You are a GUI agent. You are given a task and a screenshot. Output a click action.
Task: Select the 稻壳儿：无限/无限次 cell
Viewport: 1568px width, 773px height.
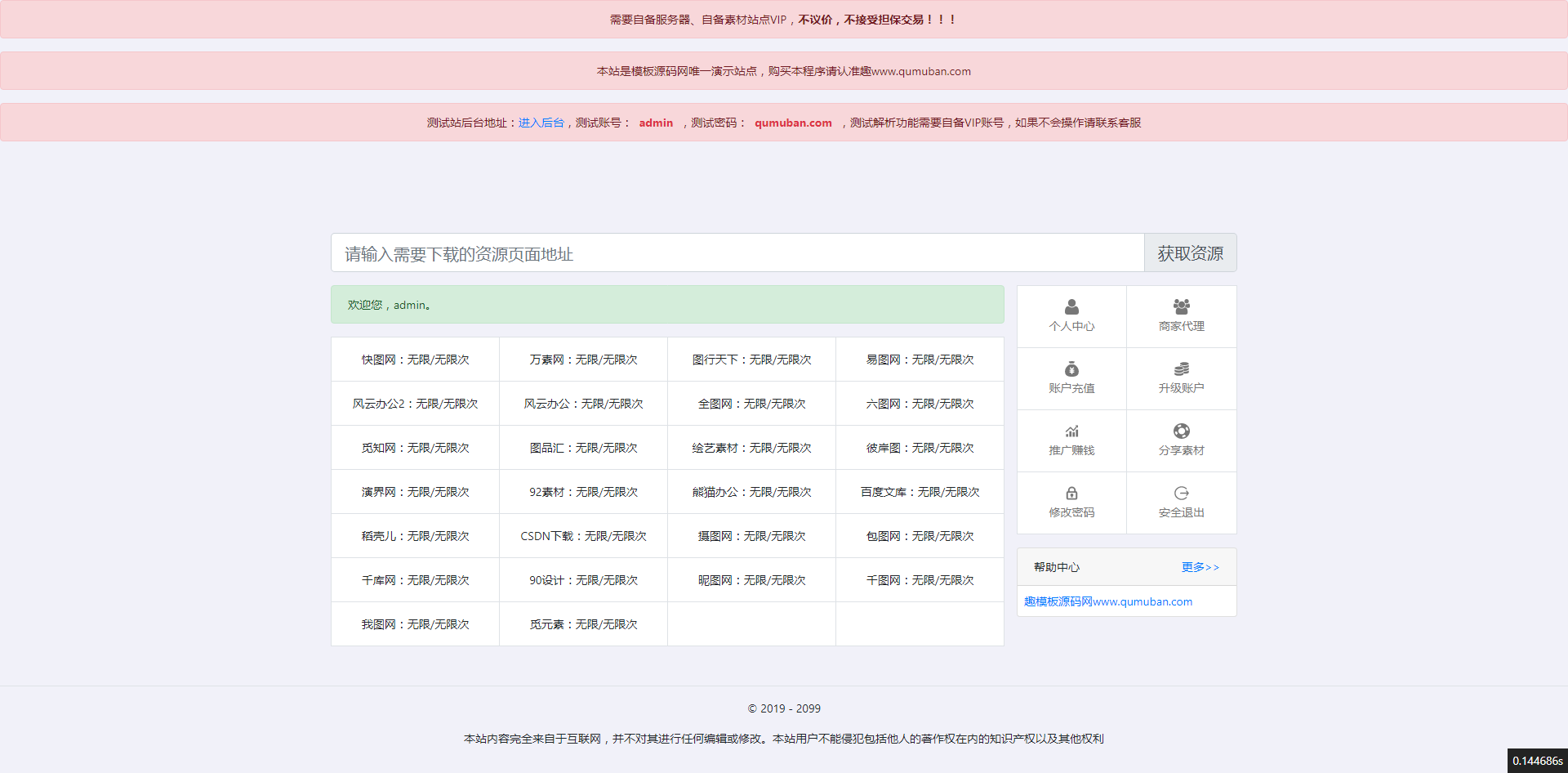point(415,536)
